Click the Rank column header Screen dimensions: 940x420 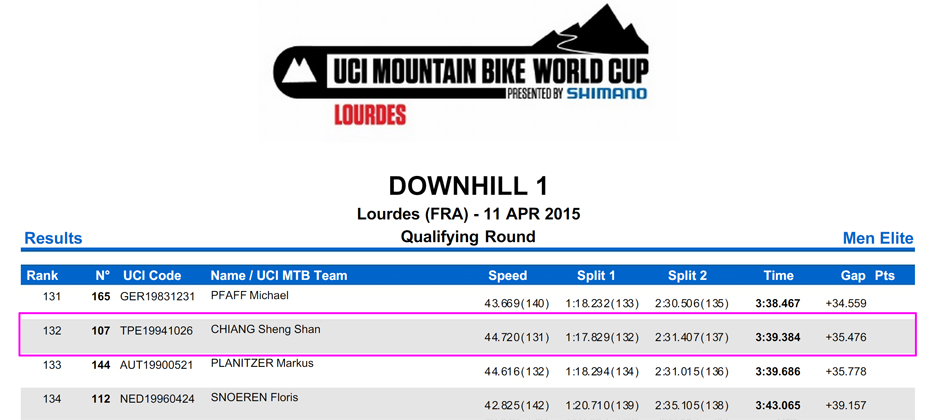pos(43,276)
